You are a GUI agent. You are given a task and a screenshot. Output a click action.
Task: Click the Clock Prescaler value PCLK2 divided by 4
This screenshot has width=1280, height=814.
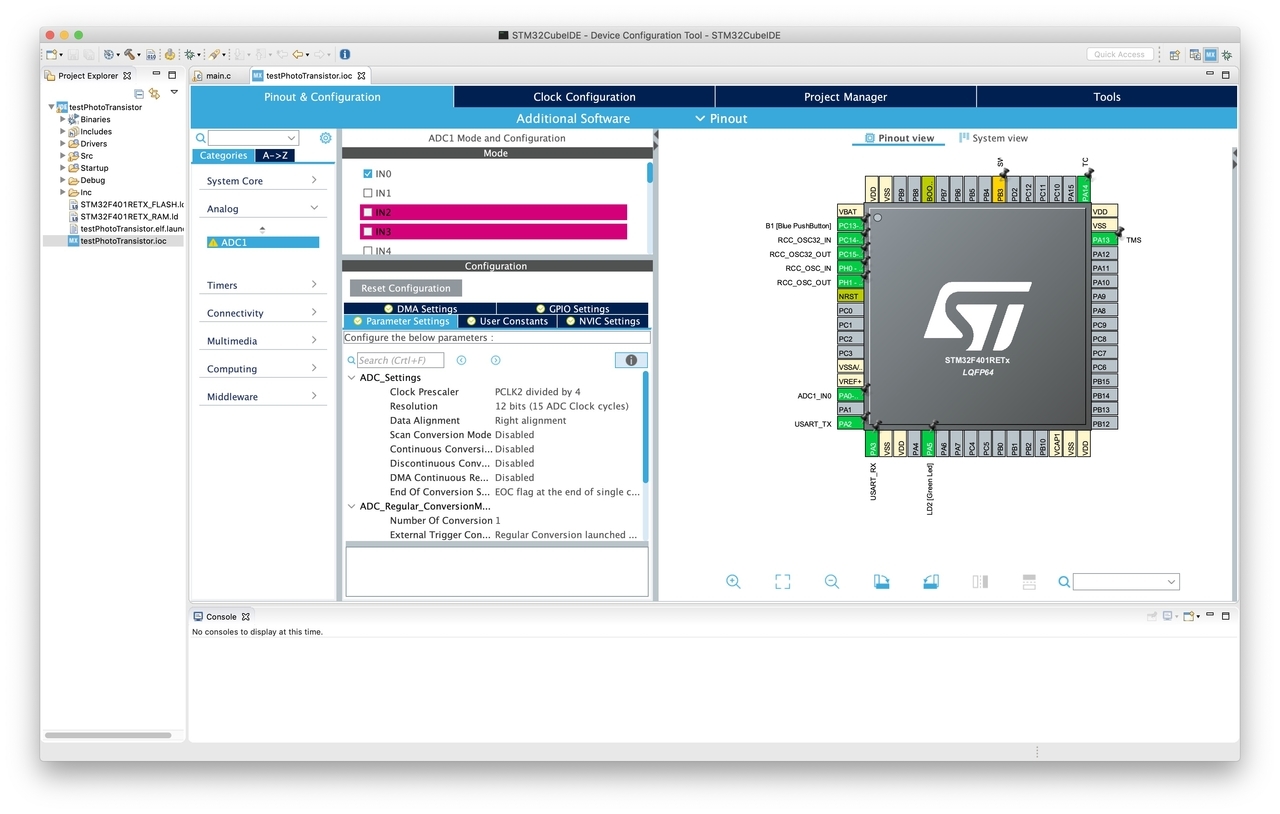538,392
